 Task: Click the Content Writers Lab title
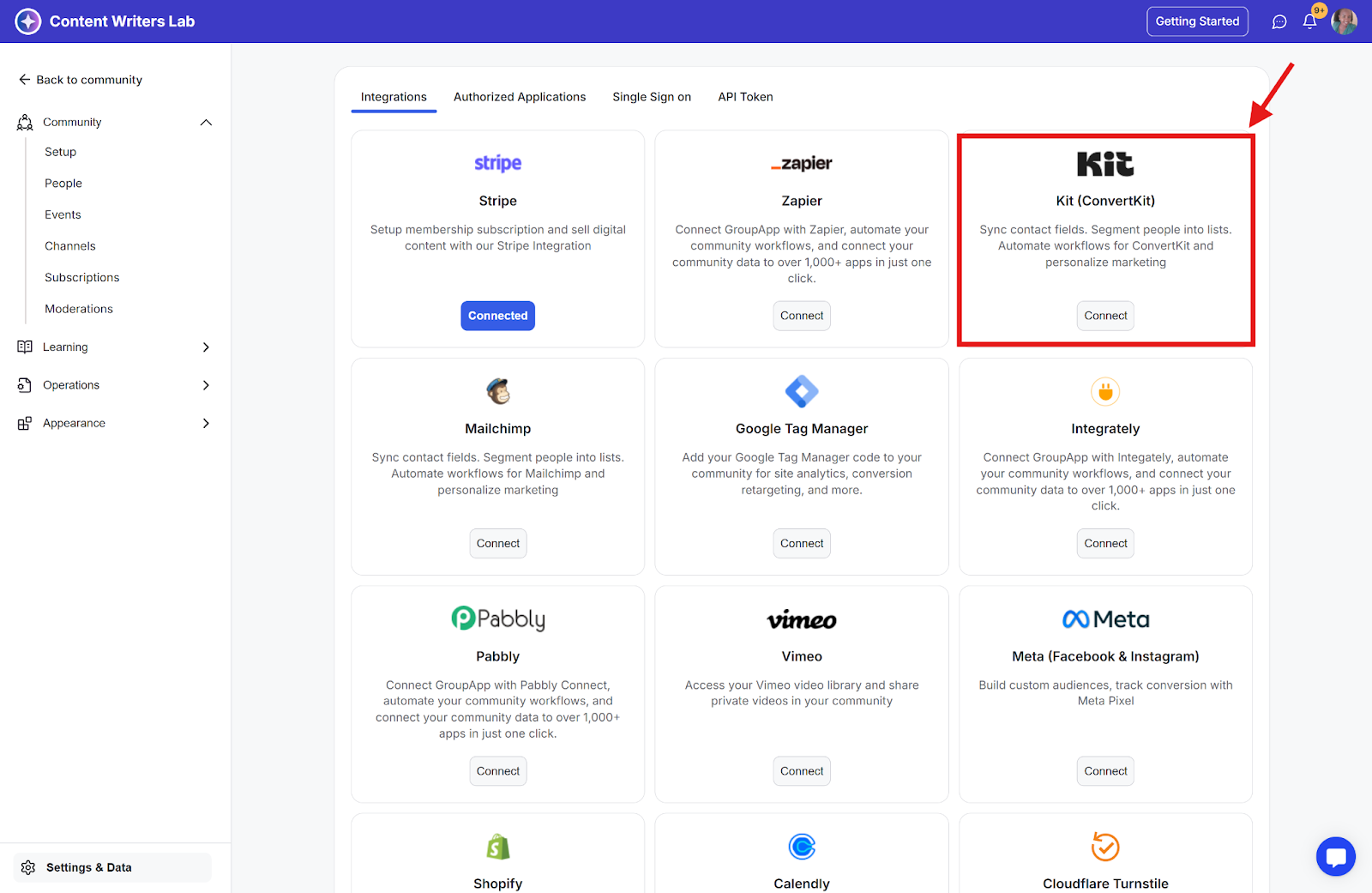[123, 21]
